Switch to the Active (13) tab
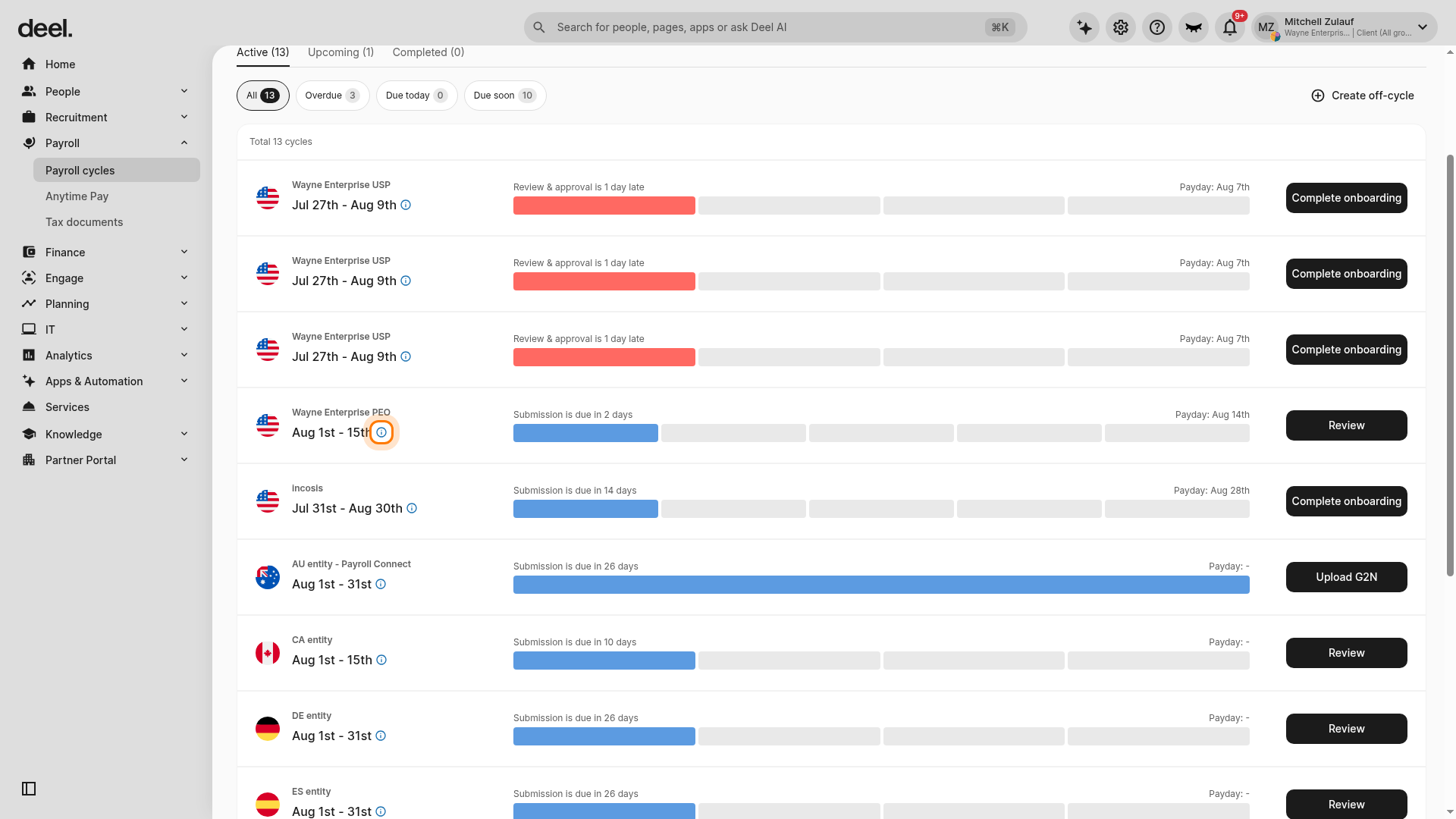This screenshot has height=819, width=1456. pyautogui.click(x=262, y=52)
